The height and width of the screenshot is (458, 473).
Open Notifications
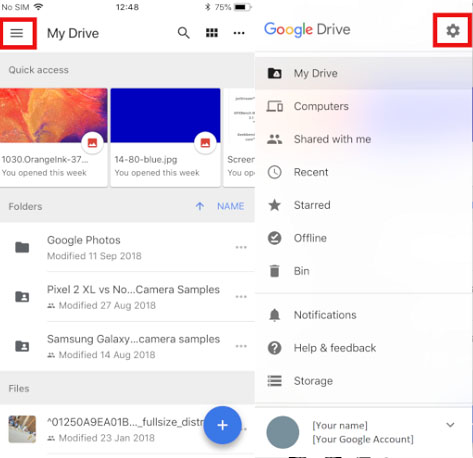pos(364,315)
